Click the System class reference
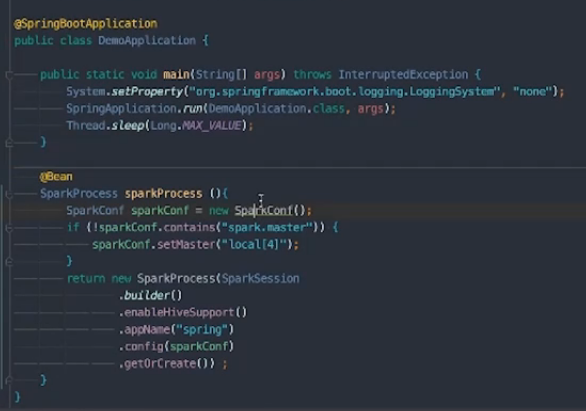 pos(86,92)
